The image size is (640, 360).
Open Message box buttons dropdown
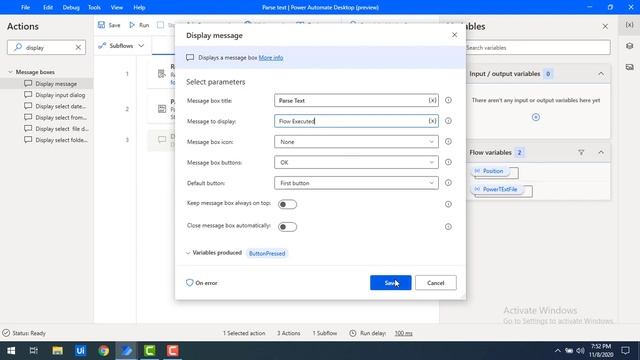tap(356, 162)
